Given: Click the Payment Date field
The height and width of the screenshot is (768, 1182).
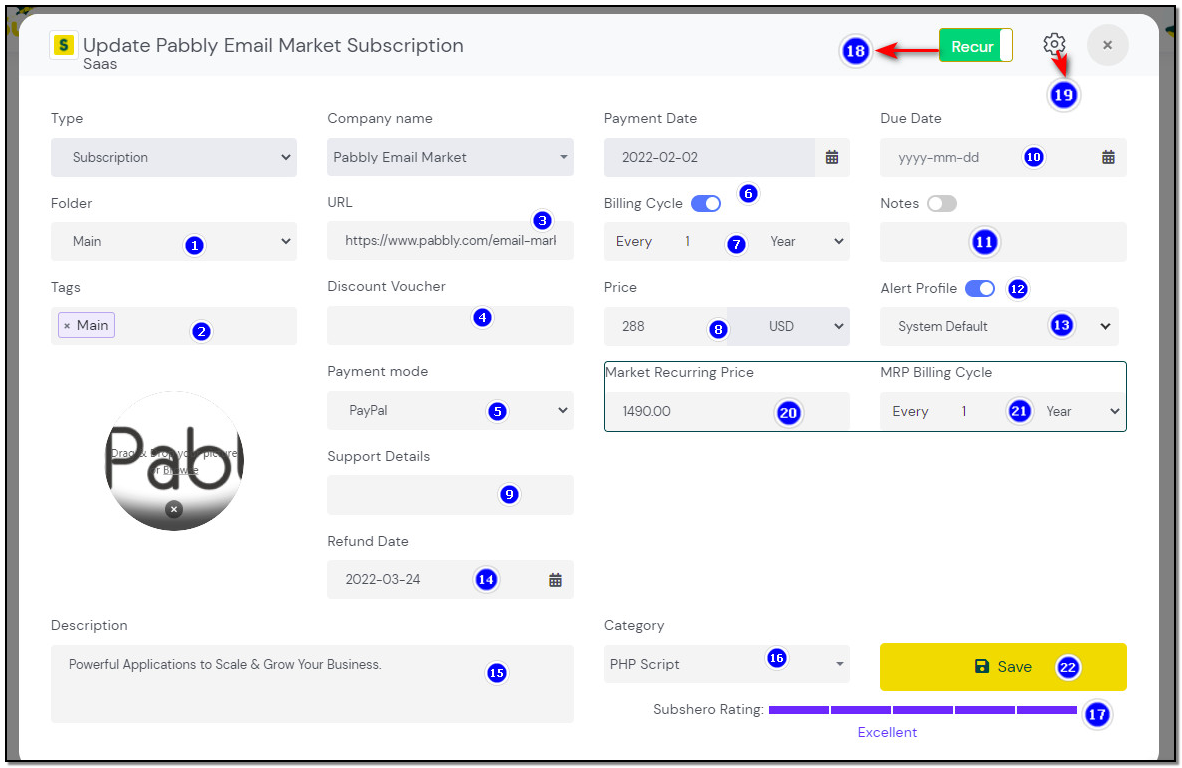Looking at the screenshot, I should click(x=709, y=157).
